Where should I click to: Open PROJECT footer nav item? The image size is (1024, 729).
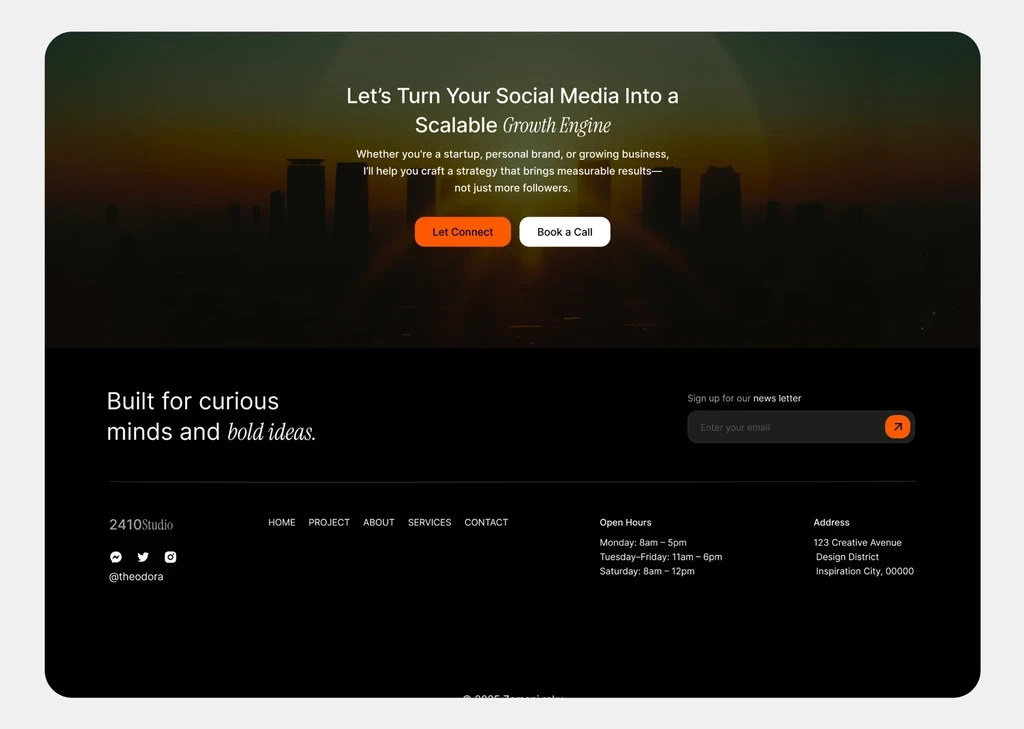click(x=329, y=523)
